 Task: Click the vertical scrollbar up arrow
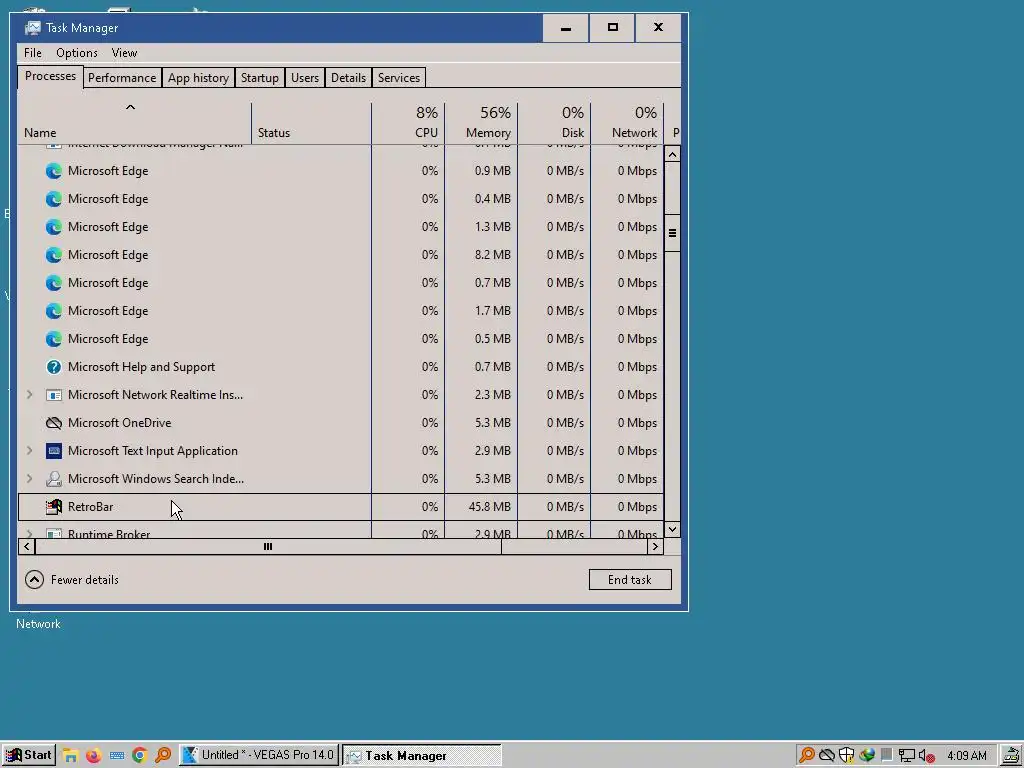[672, 154]
